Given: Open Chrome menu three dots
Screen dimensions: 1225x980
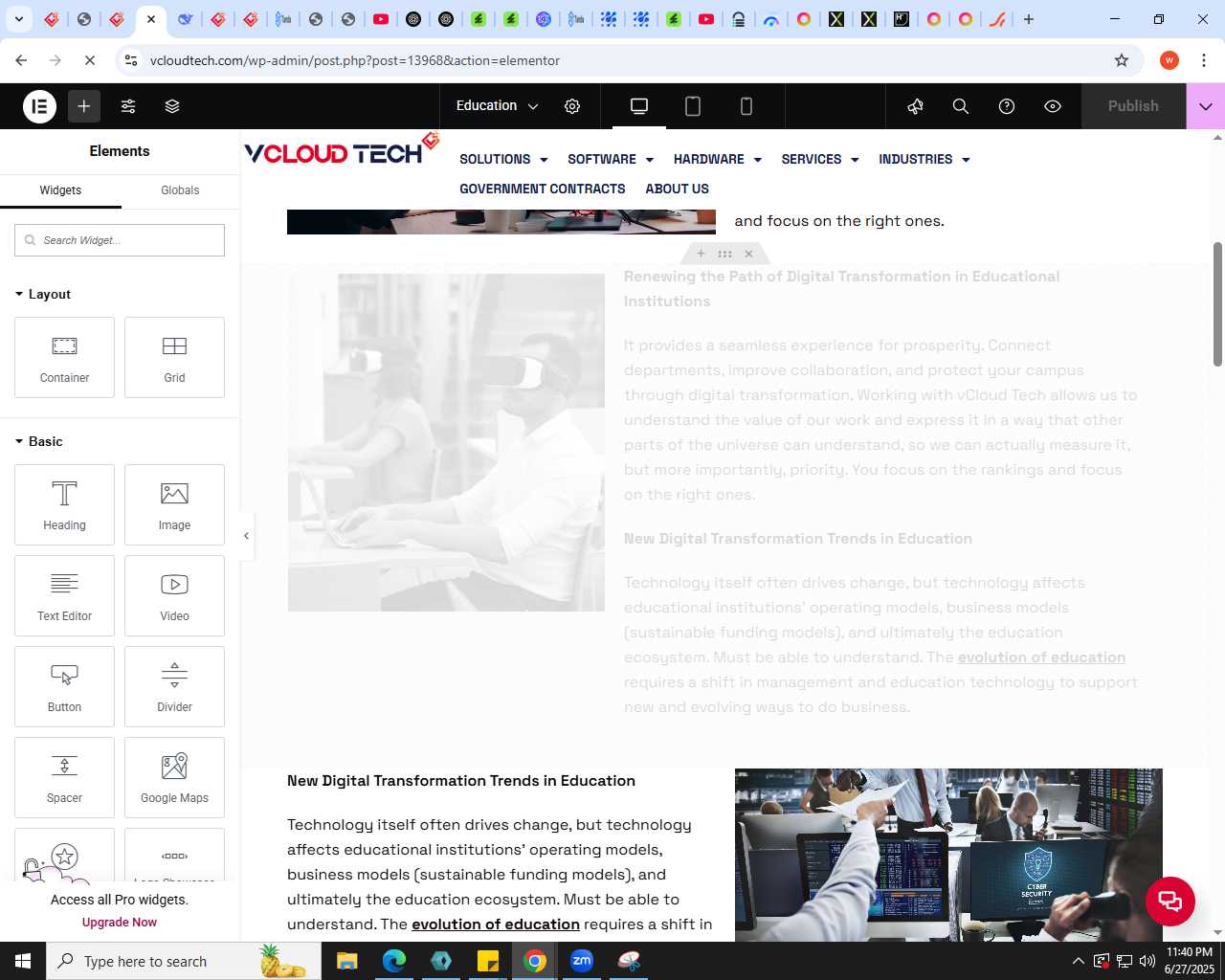Looking at the screenshot, I should pyautogui.click(x=1204, y=60).
